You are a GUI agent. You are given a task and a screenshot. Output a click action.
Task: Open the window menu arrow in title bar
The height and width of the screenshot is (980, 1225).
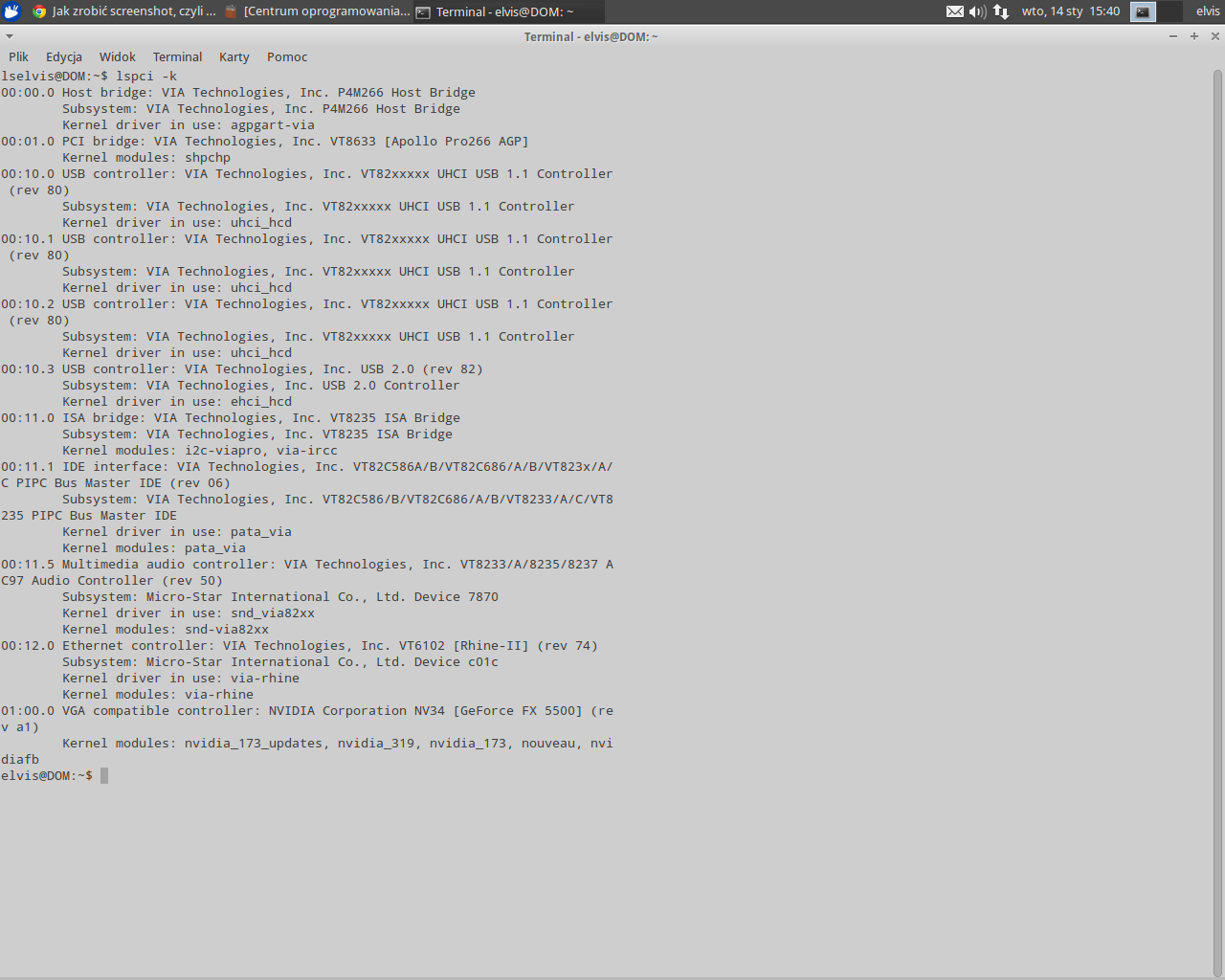[10, 36]
